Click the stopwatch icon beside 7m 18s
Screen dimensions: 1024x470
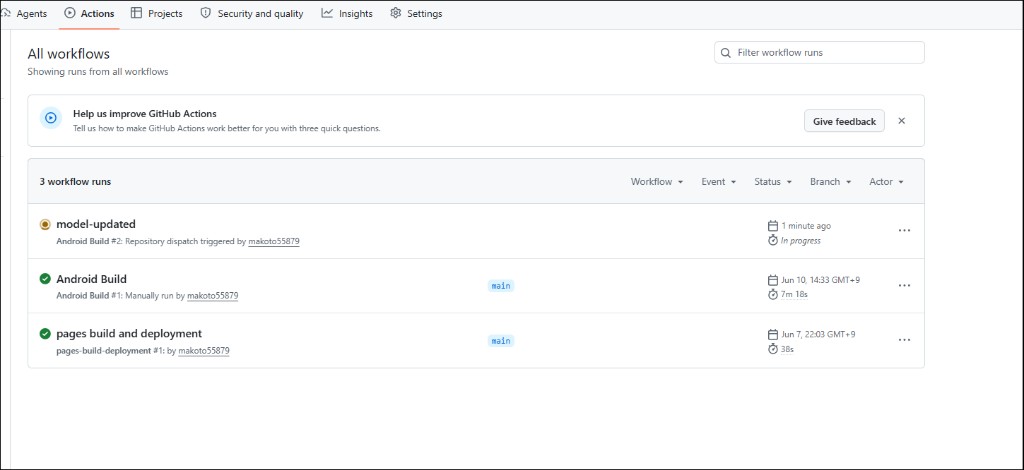773,294
